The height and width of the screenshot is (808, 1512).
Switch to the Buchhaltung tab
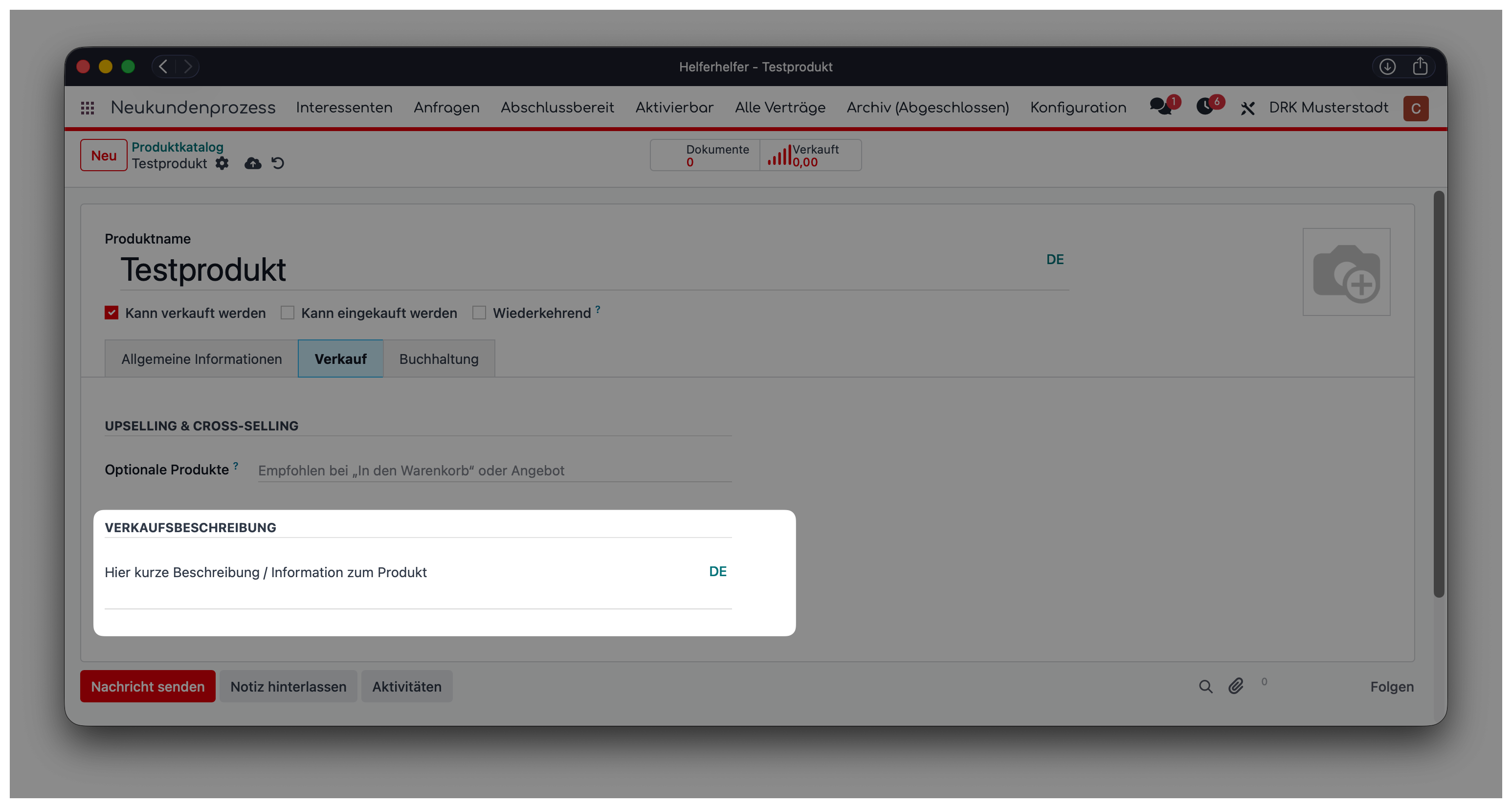point(439,359)
